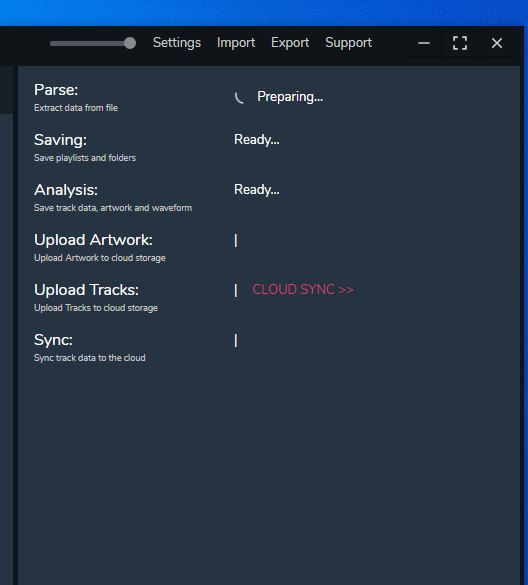528x585 pixels.
Task: Click the Preparing... status text
Action: tap(290, 97)
